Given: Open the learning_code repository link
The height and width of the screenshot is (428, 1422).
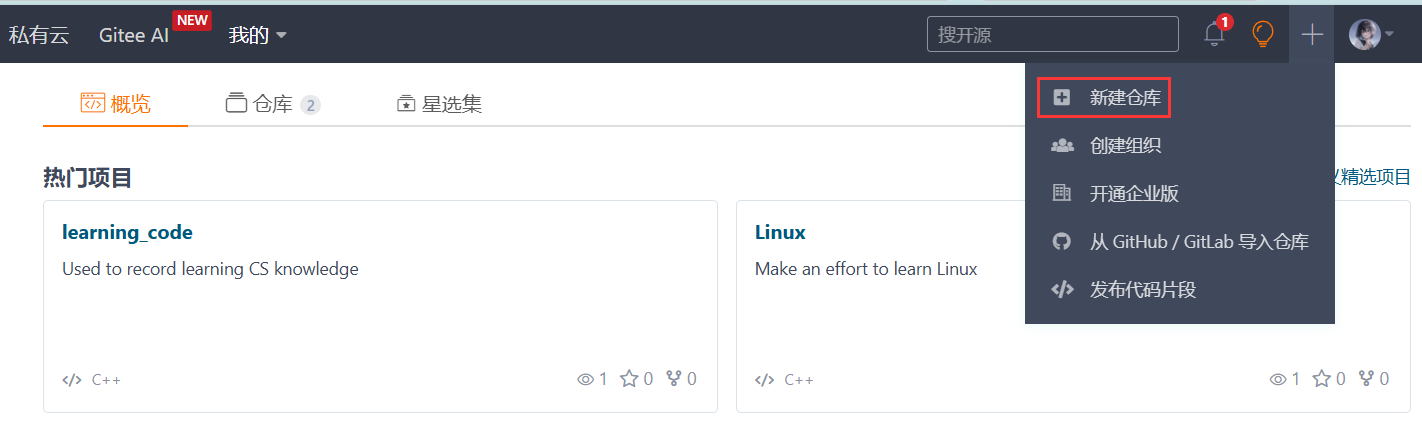Looking at the screenshot, I should coord(127,232).
